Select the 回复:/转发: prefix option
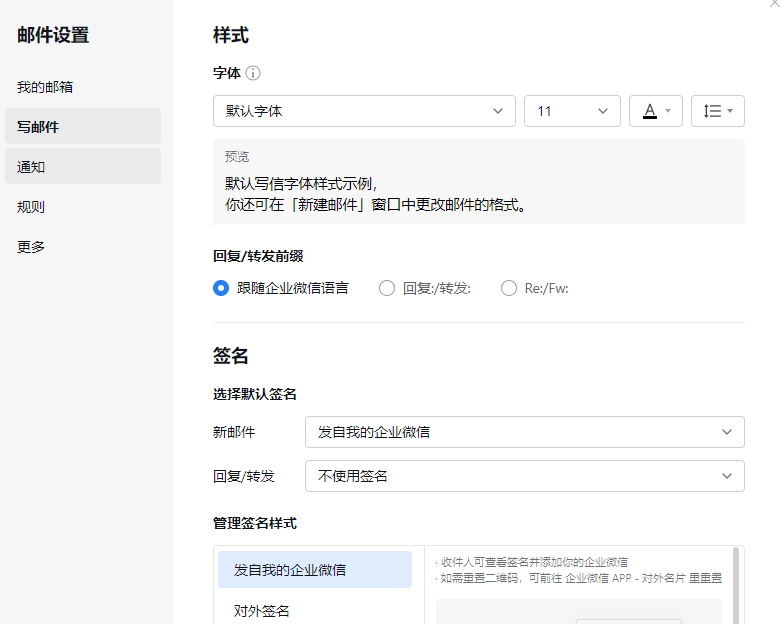The height and width of the screenshot is (624, 780). [x=425, y=288]
